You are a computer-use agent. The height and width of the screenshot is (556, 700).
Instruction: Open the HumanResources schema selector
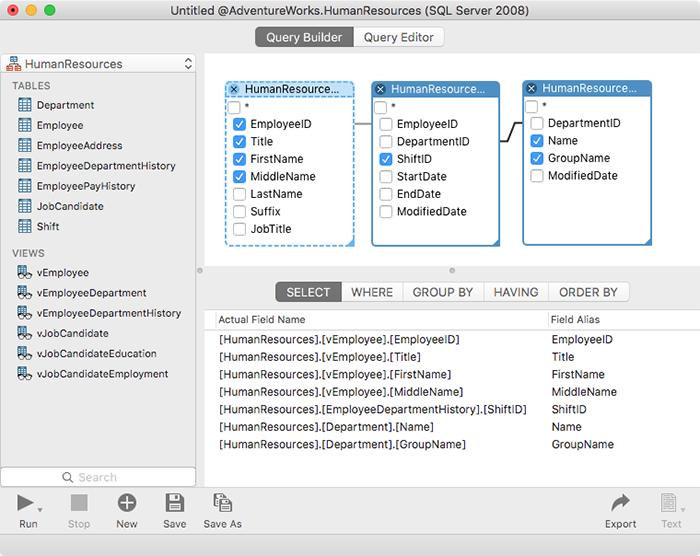[x=98, y=64]
